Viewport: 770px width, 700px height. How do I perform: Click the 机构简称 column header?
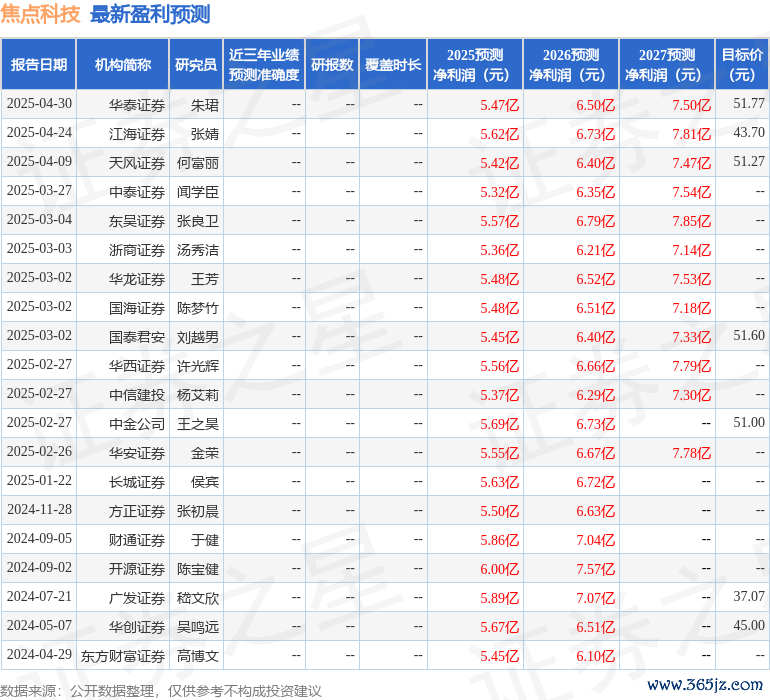(x=123, y=64)
